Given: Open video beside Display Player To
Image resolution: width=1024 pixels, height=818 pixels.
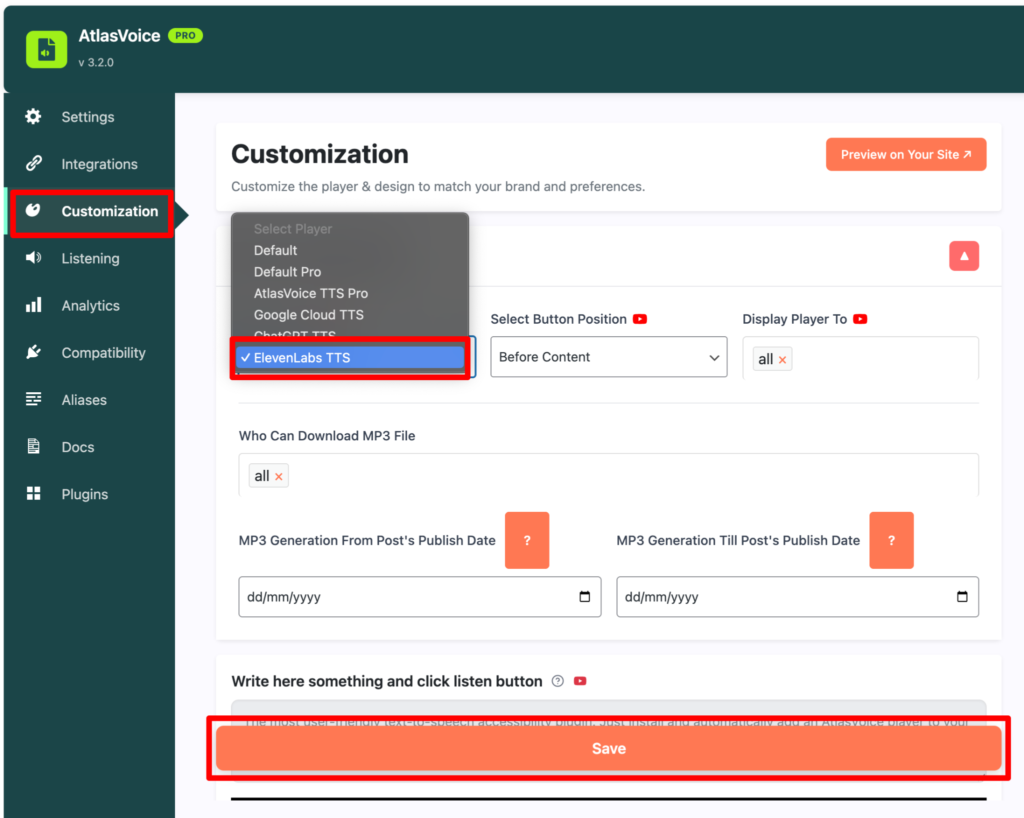Looking at the screenshot, I should [860, 319].
